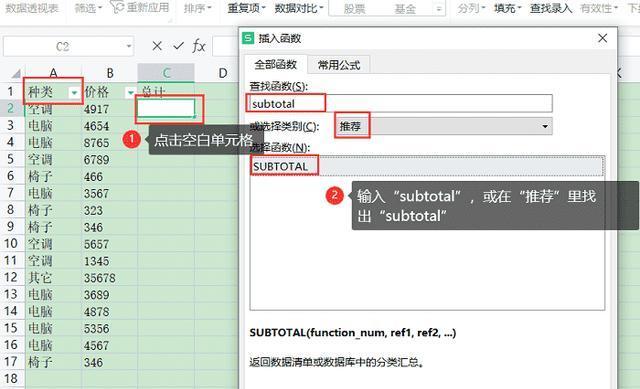Close the 插入函数 dialog
This screenshot has height=389, width=640.
click(602, 38)
